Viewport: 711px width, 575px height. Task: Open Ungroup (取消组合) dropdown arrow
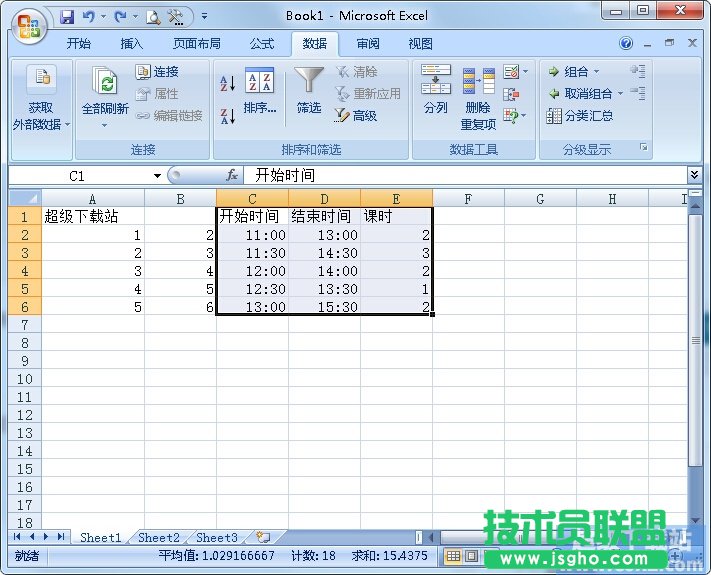point(620,94)
